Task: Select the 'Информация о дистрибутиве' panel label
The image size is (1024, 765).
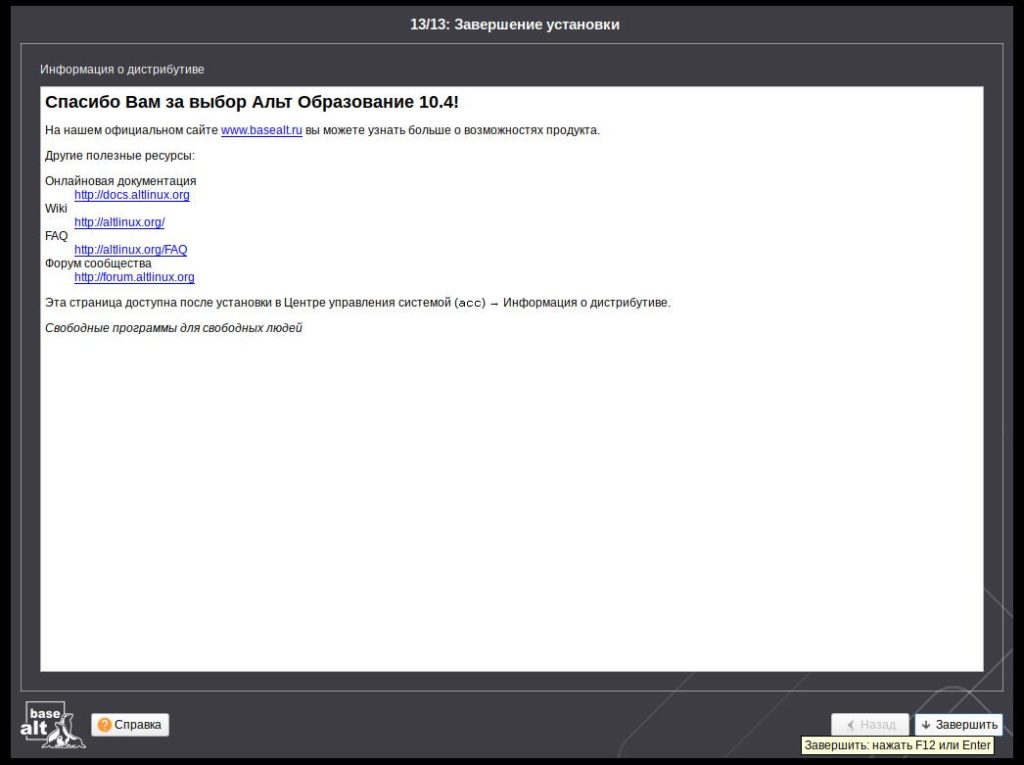Action: (x=122, y=69)
